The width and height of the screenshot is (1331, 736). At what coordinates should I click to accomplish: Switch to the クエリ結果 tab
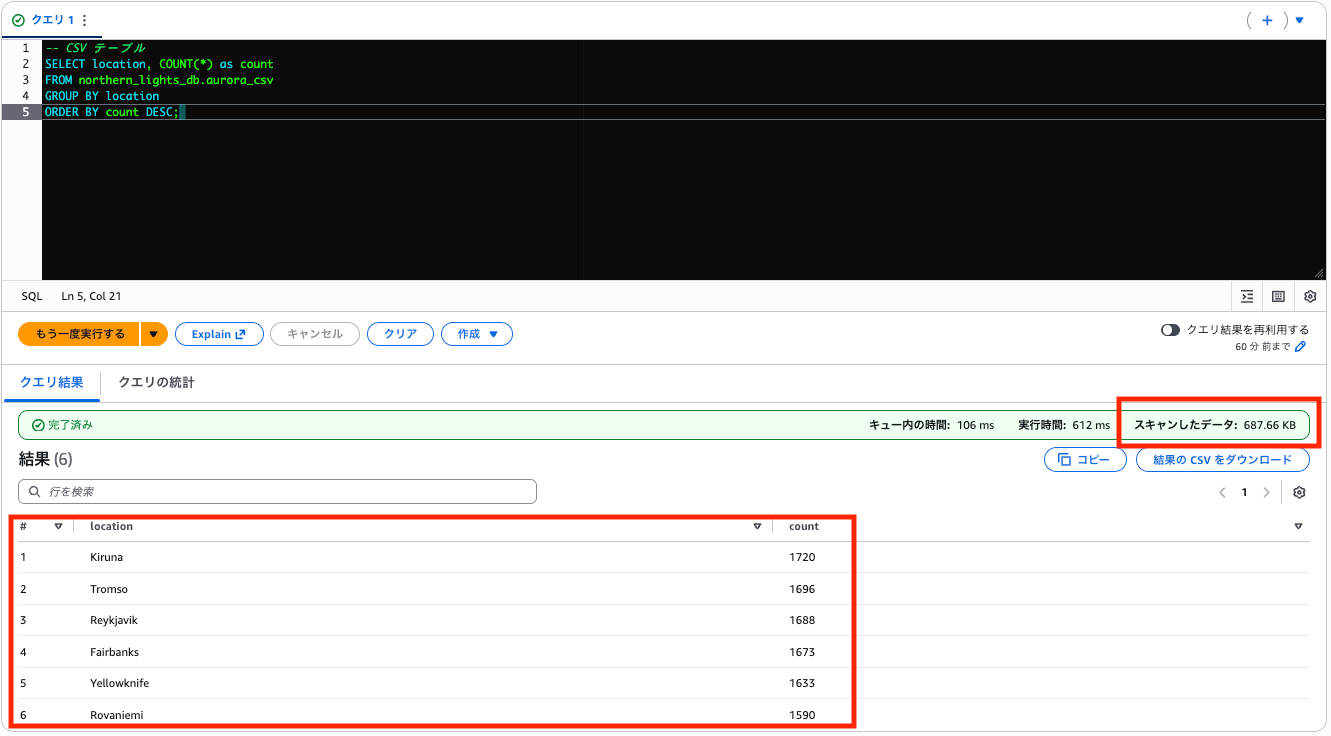(51, 382)
